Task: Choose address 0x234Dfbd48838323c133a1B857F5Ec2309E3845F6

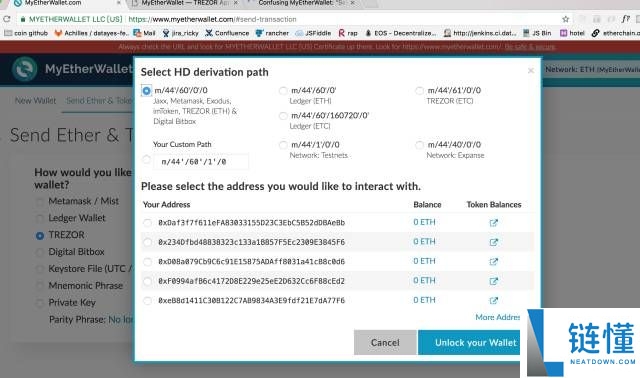Action: [147, 242]
